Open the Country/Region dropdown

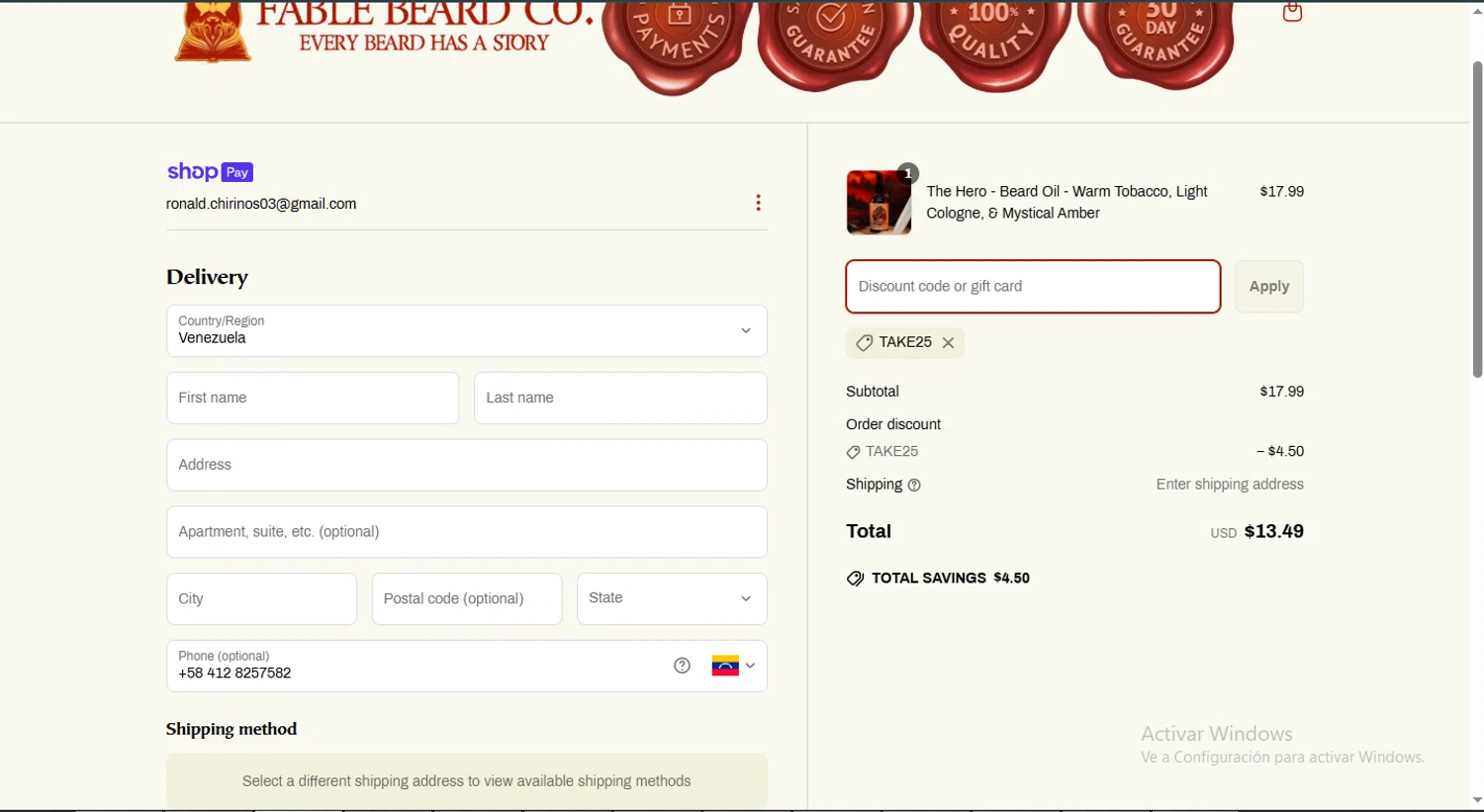pyautogui.click(x=467, y=330)
